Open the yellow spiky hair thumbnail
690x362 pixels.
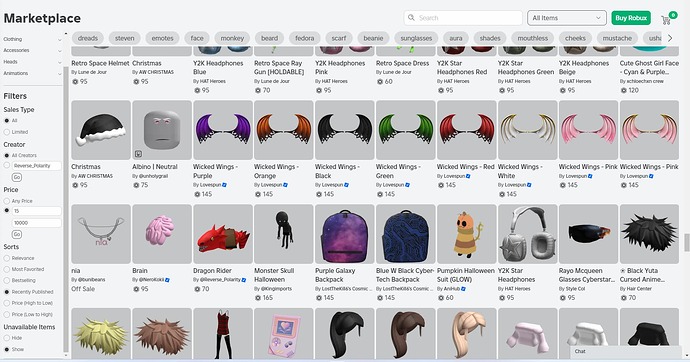(101, 334)
